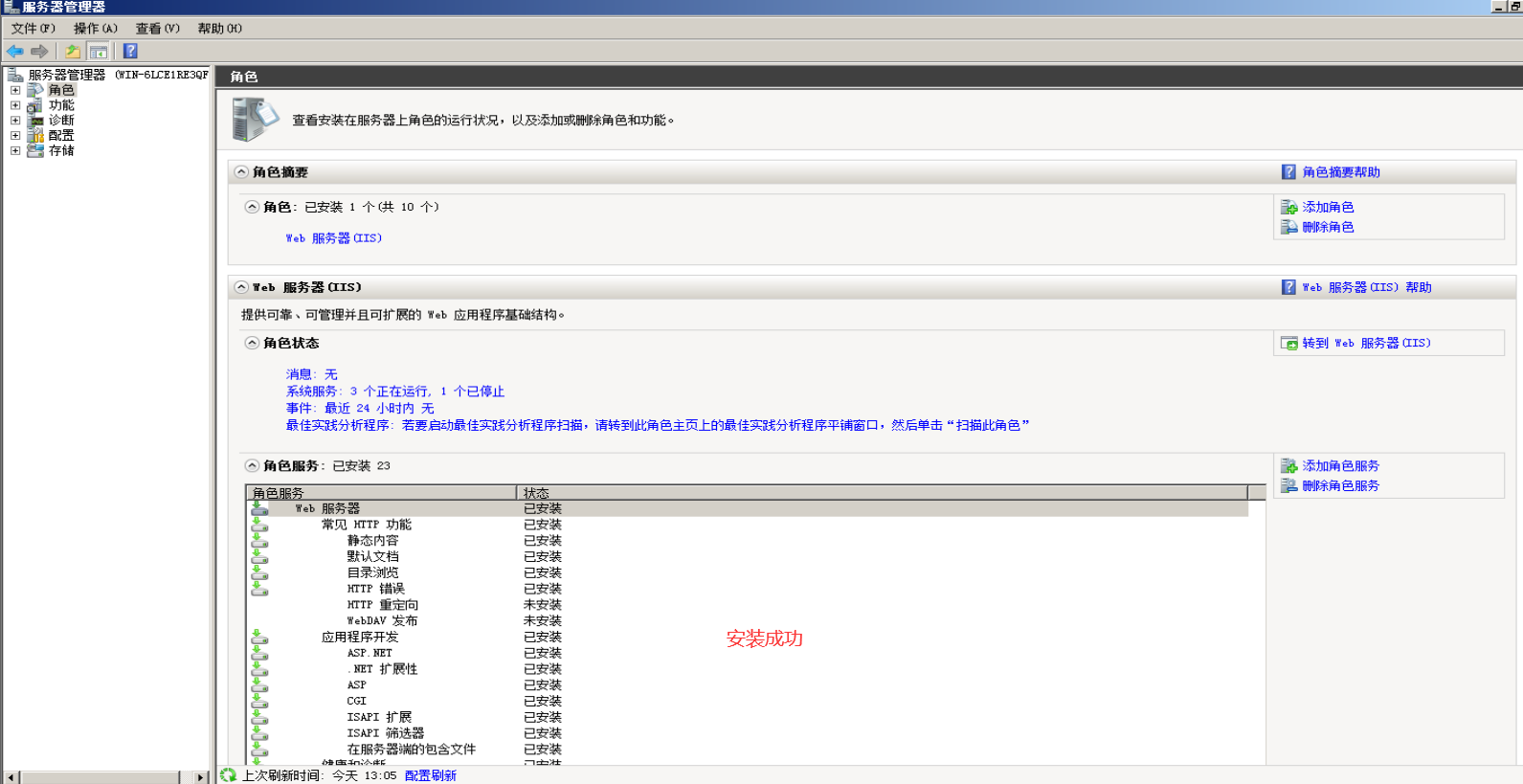Click the 存储 node icon in tree
Viewport: 1523px width, 784px height.
click(35, 150)
